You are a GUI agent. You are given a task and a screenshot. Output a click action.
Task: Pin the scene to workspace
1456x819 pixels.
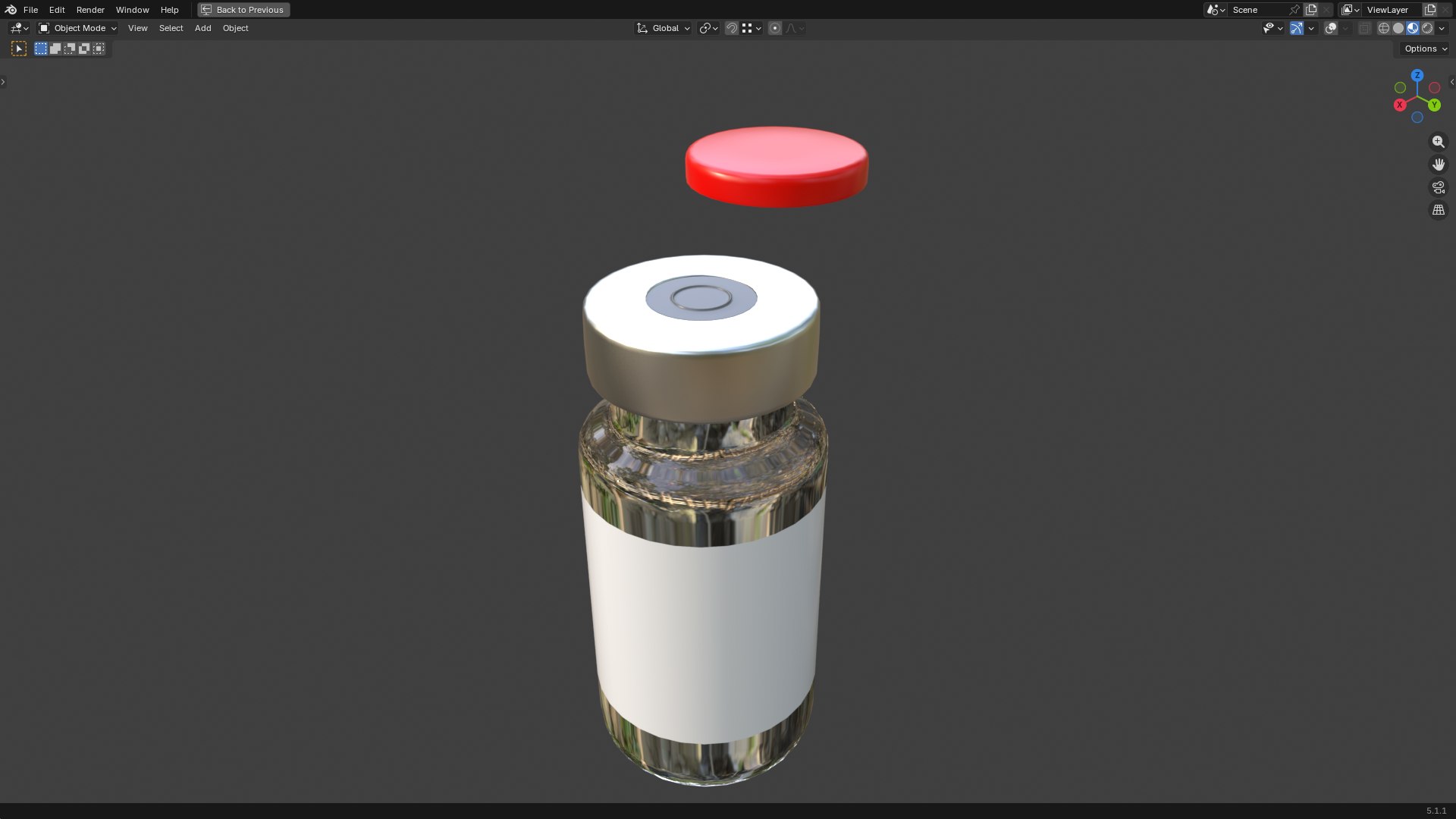(x=1294, y=10)
